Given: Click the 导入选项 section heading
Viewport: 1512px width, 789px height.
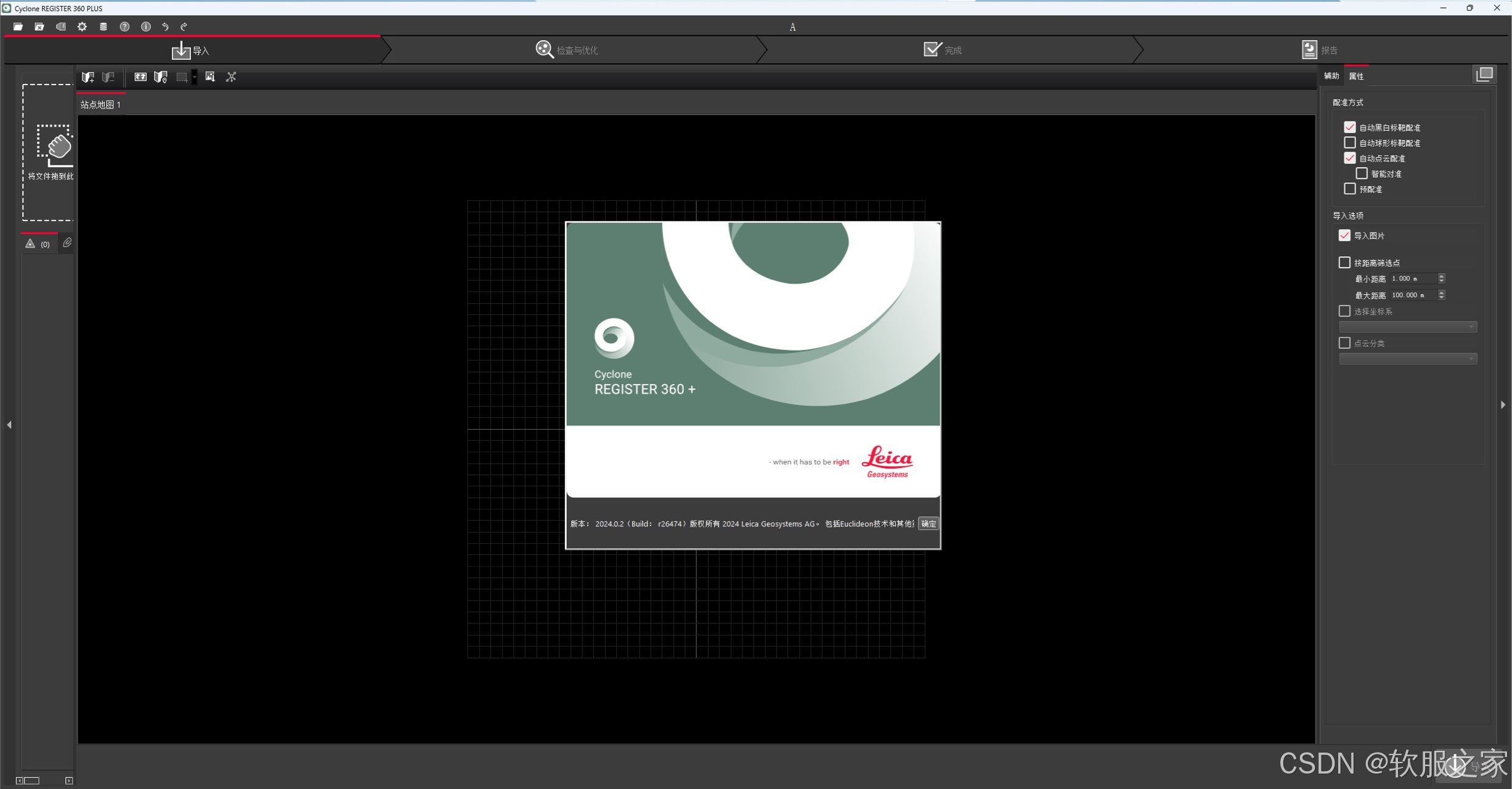Looking at the screenshot, I should click(1348, 216).
